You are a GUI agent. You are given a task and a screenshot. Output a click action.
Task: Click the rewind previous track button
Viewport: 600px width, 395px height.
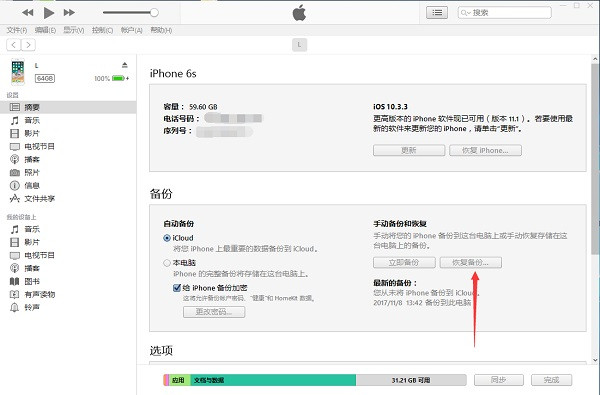pyautogui.click(x=28, y=13)
